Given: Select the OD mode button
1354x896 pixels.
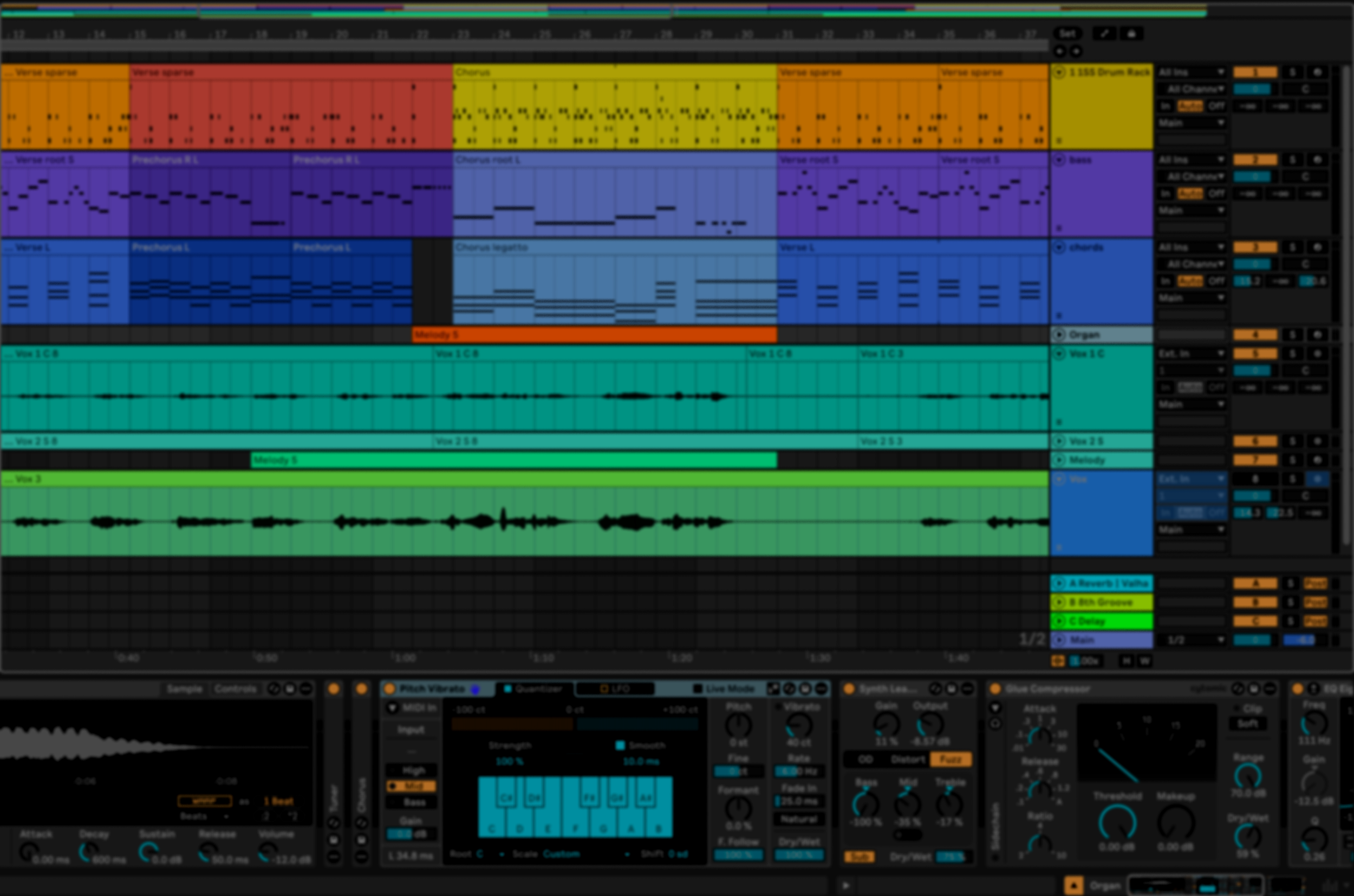Looking at the screenshot, I should click(865, 760).
